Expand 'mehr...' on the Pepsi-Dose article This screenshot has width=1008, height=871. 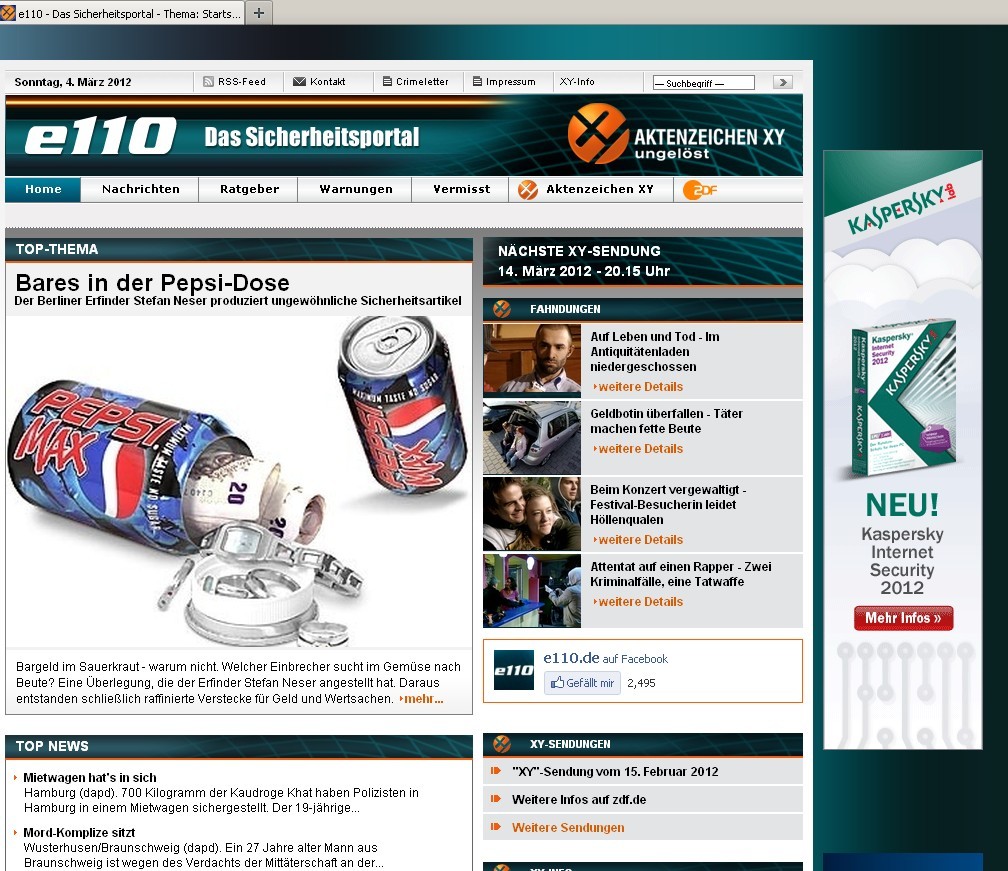(x=422, y=699)
